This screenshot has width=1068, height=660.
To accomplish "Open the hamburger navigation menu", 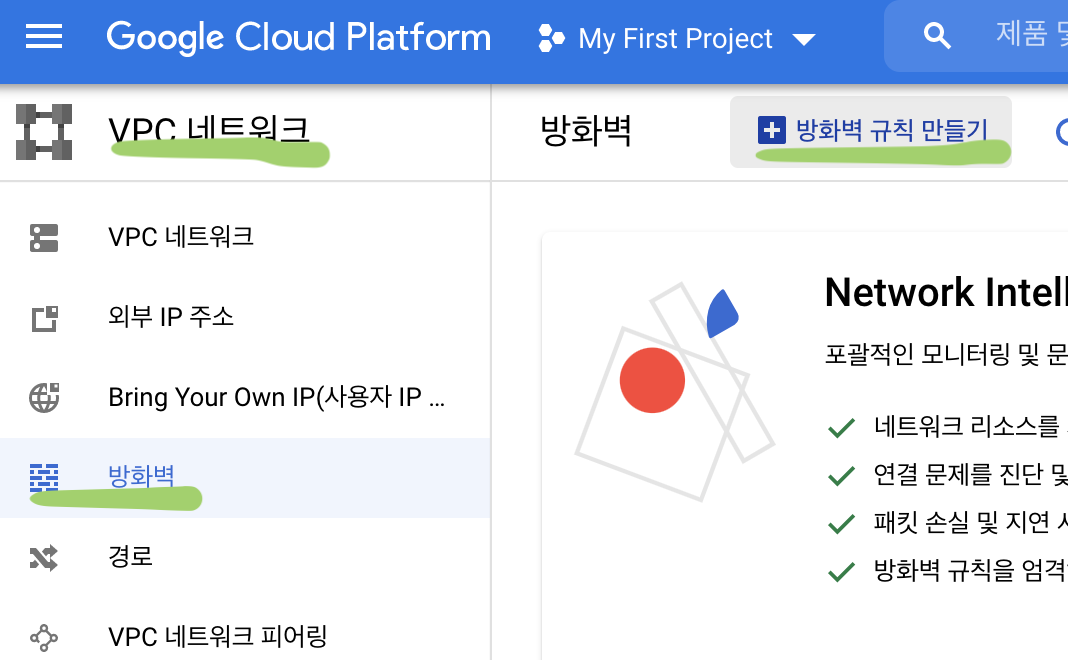I will pyautogui.click(x=44, y=37).
